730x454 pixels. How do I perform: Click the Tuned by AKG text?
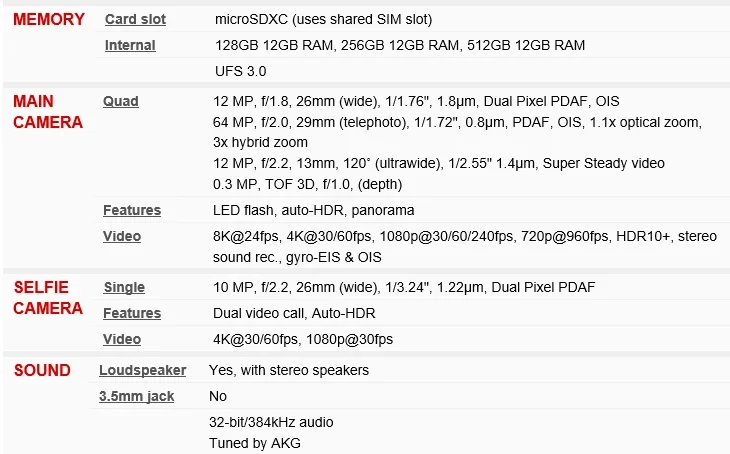[x=254, y=443]
